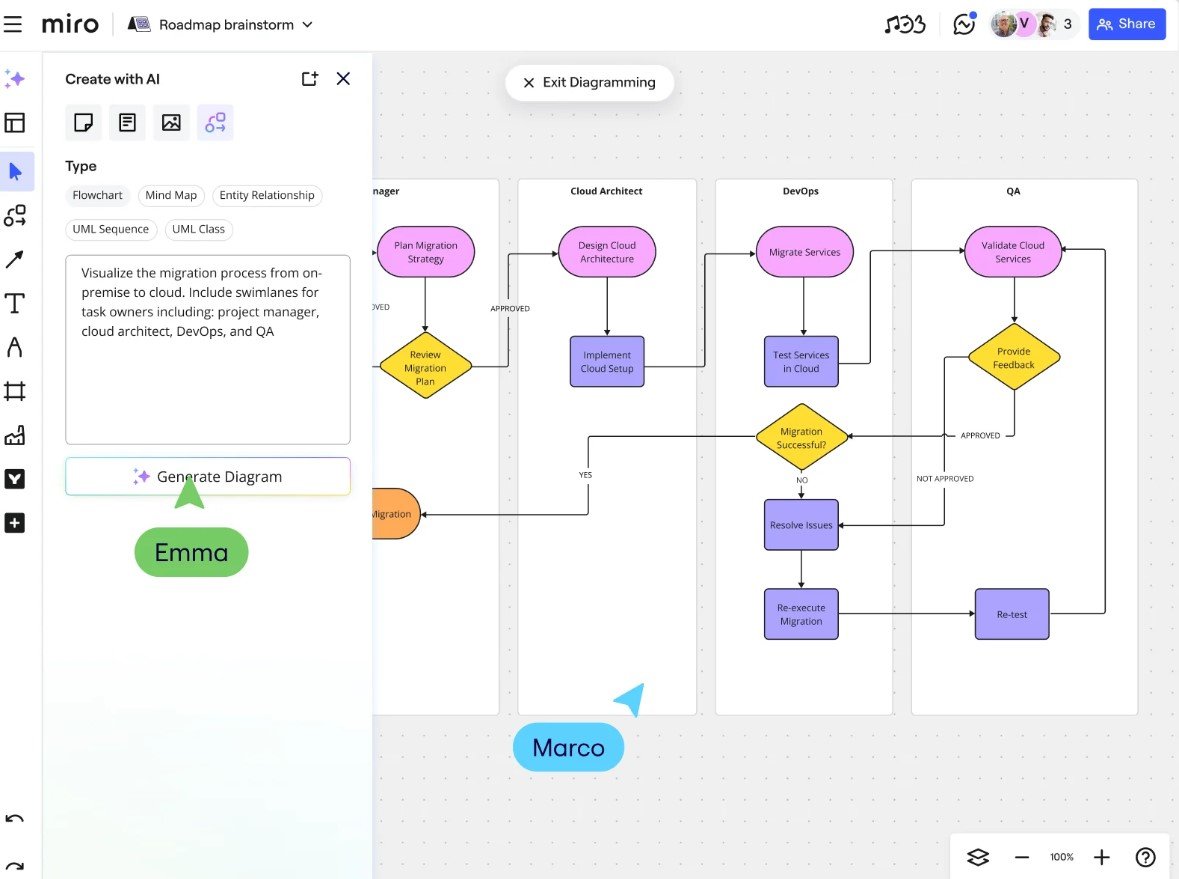The height and width of the screenshot is (879, 1179).
Task: Zoom in with the plus button
Action: (1102, 857)
